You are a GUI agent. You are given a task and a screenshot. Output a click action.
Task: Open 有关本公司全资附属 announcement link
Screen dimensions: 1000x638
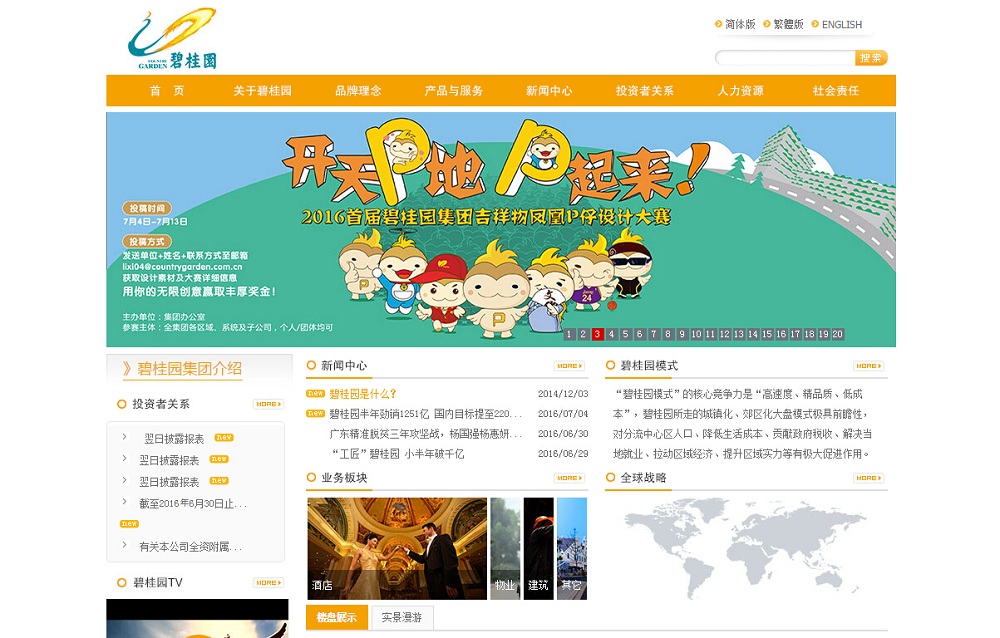(190, 547)
